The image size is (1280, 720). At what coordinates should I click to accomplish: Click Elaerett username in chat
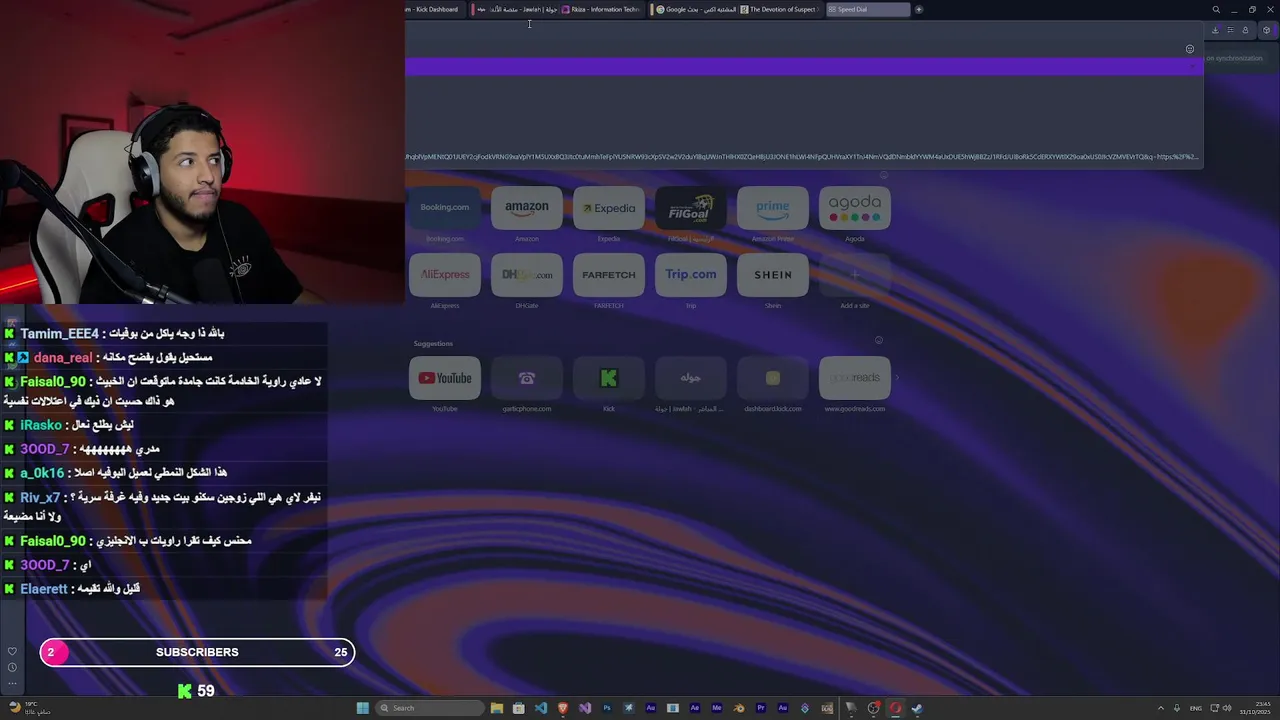(x=44, y=589)
